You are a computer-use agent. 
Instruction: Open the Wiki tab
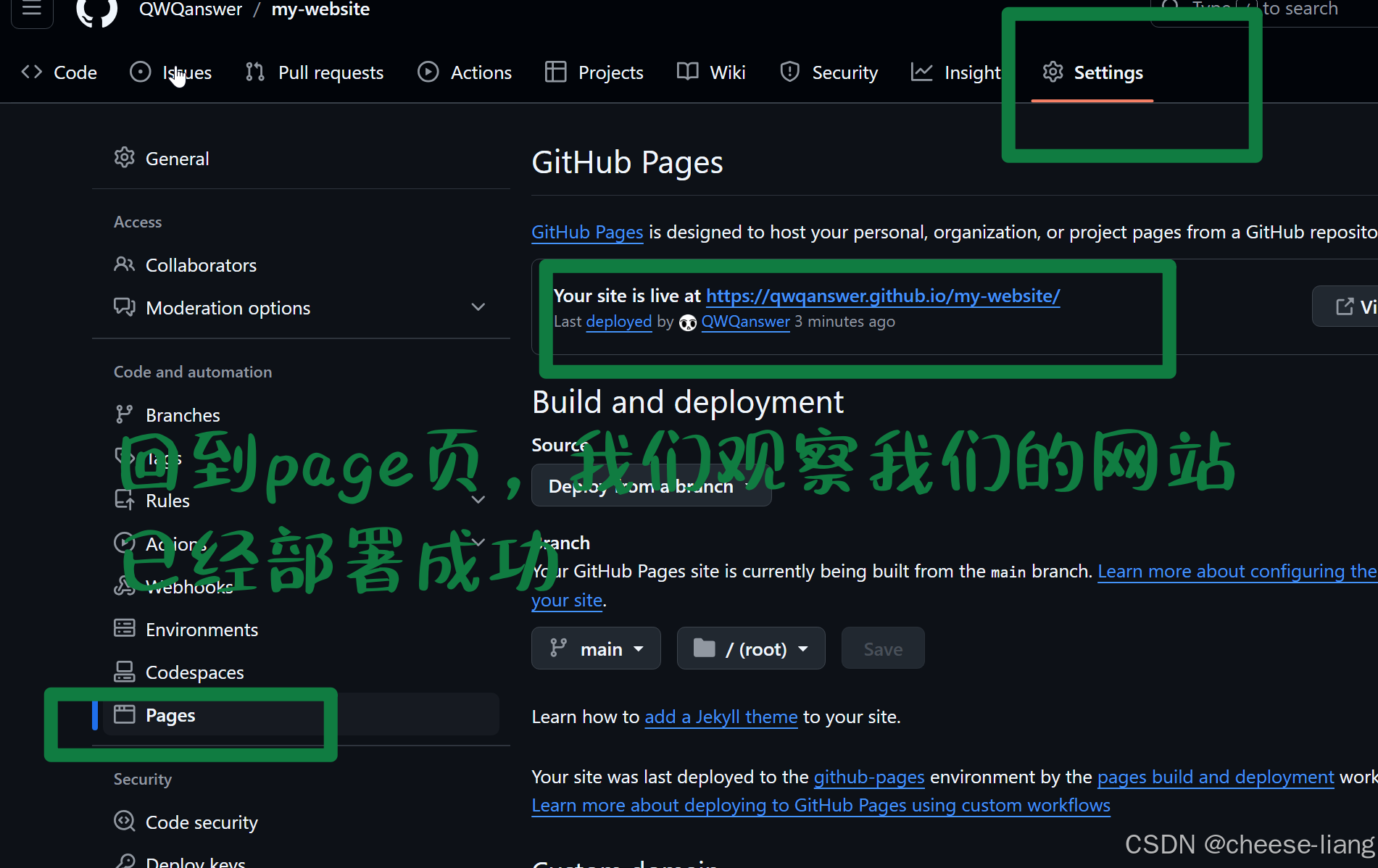point(711,72)
